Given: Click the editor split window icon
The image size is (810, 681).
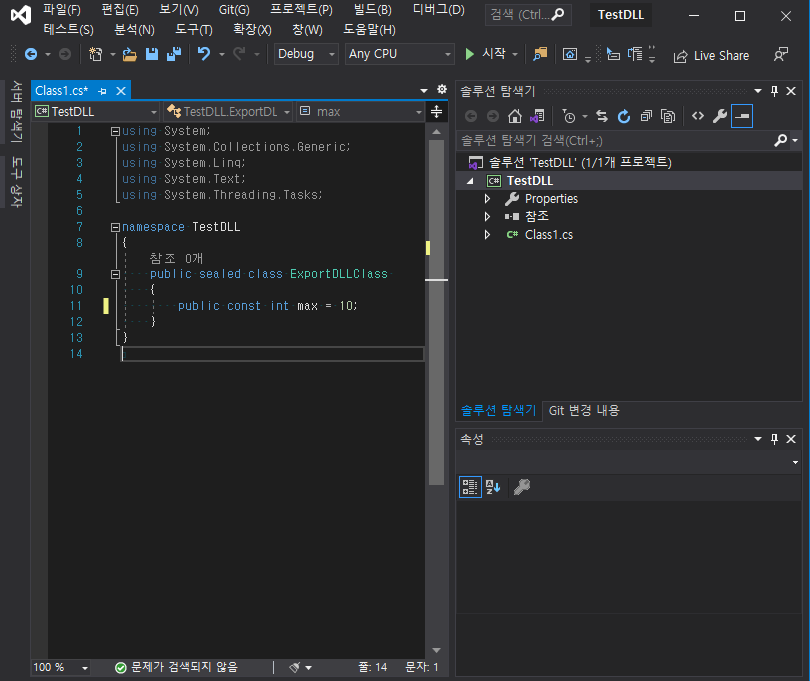Looking at the screenshot, I should coord(437,112).
